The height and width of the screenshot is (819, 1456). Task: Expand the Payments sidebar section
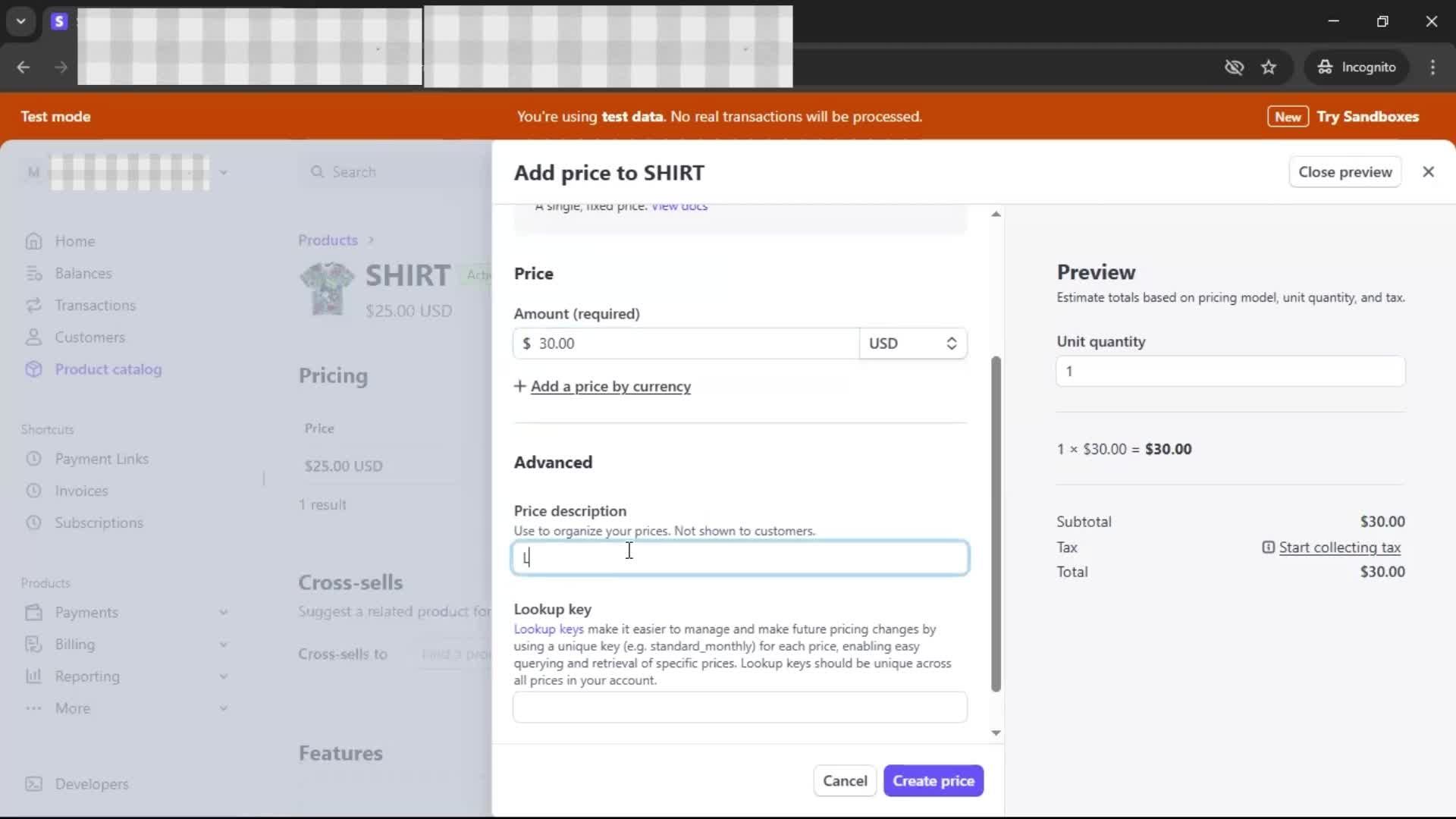point(223,612)
